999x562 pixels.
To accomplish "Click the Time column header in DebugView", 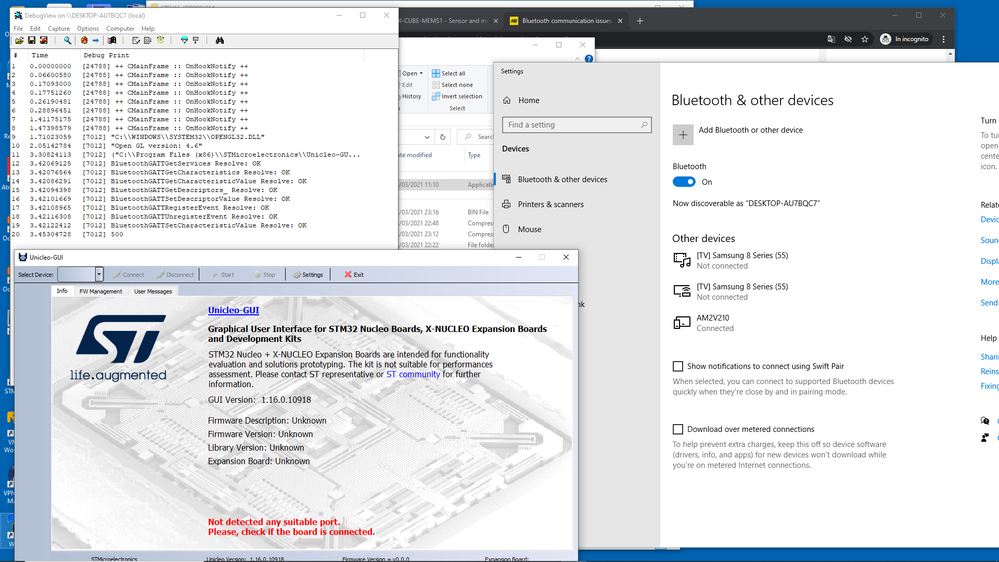I will (x=40, y=55).
